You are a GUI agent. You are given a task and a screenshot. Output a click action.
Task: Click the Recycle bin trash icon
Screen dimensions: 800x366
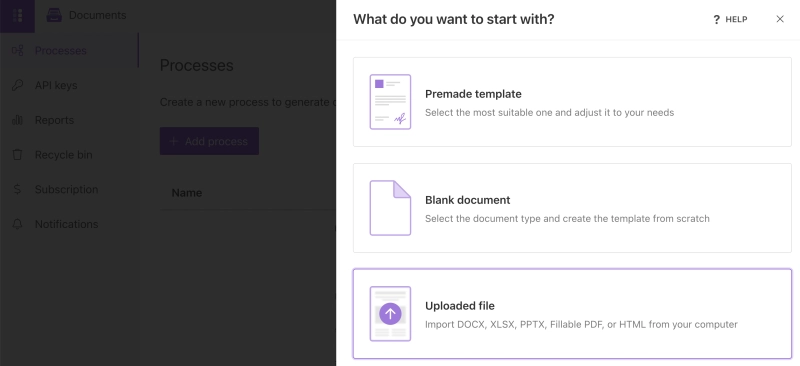click(x=18, y=155)
